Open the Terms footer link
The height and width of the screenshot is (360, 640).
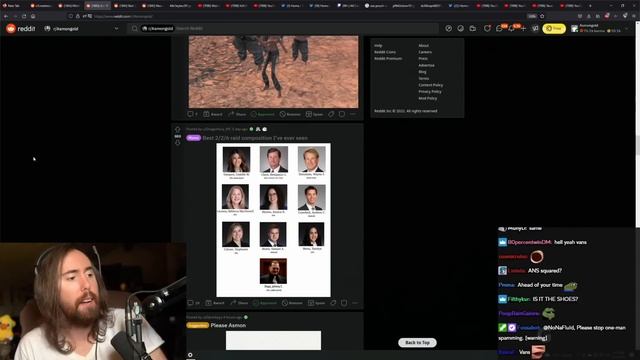(x=424, y=78)
